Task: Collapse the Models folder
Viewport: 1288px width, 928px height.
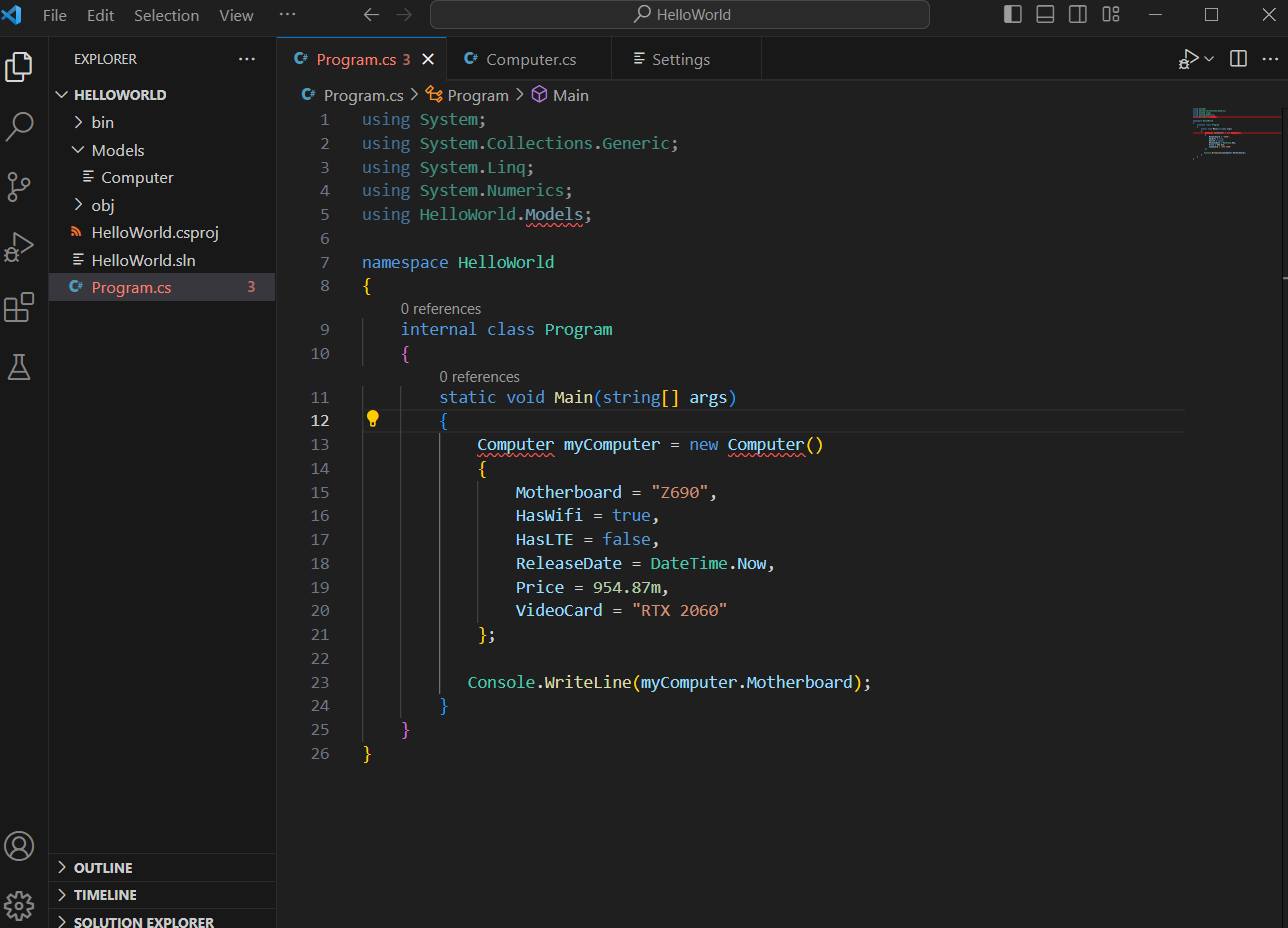Action: click(x=162, y=150)
